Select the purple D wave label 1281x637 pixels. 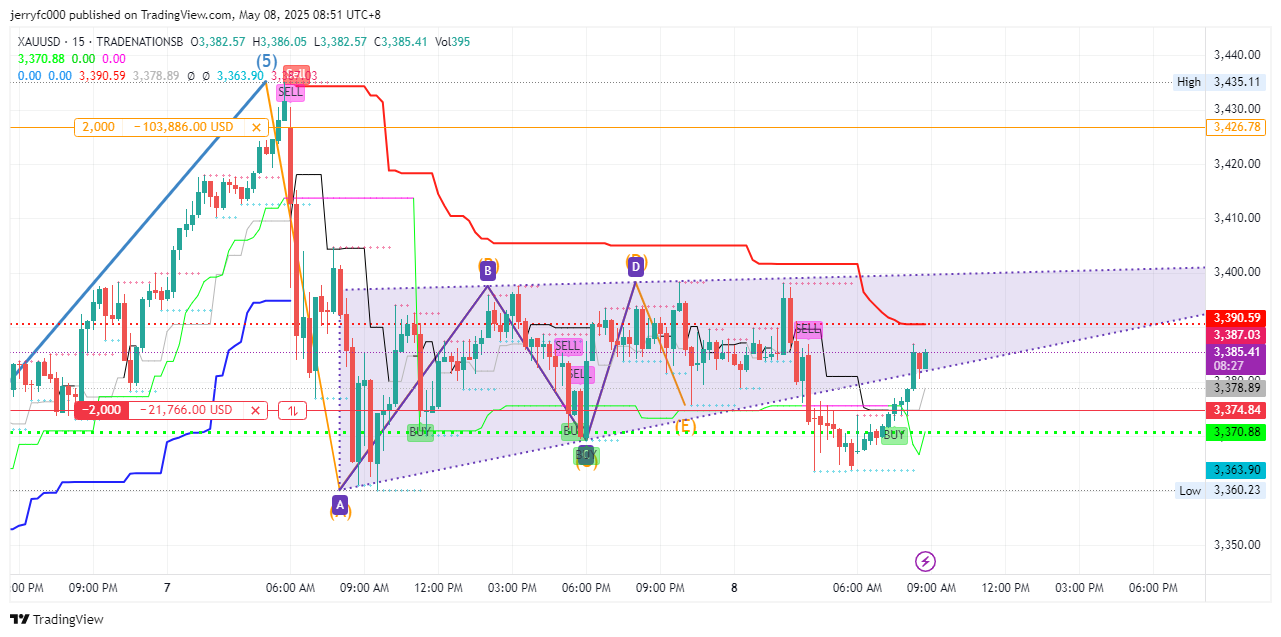tap(635, 265)
